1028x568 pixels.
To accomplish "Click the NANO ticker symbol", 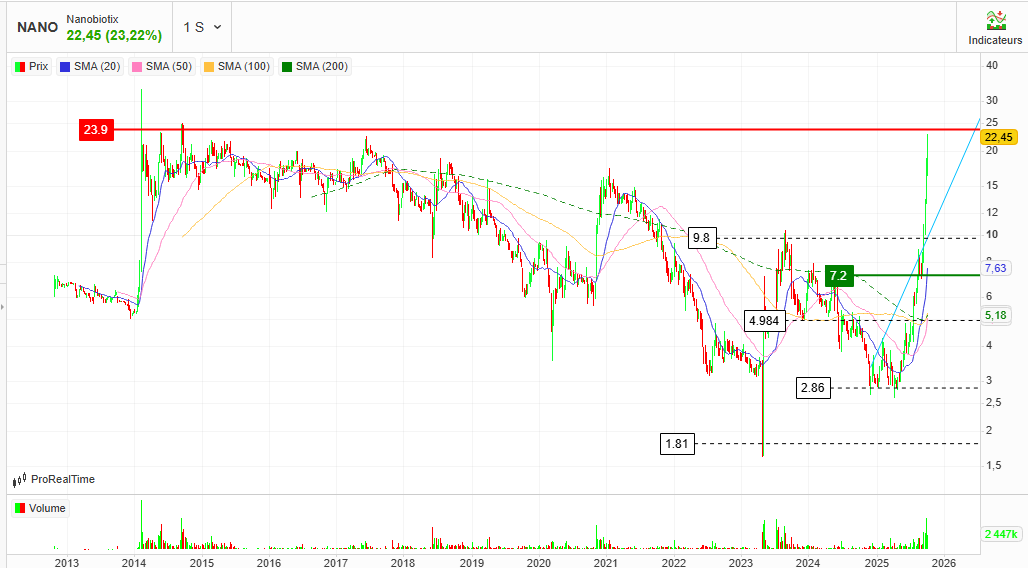I will click(x=37, y=28).
